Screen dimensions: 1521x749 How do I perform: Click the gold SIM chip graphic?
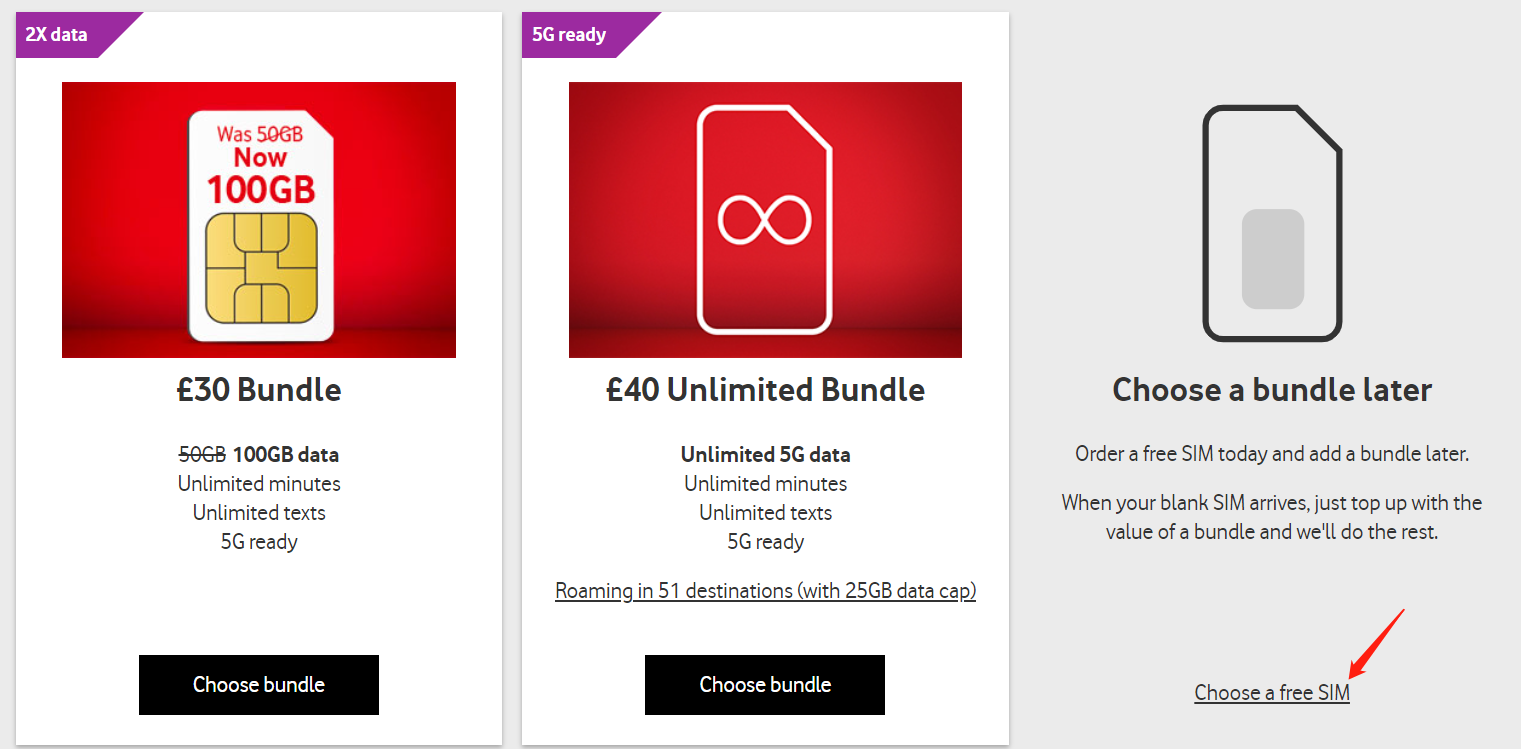pyautogui.click(x=261, y=268)
